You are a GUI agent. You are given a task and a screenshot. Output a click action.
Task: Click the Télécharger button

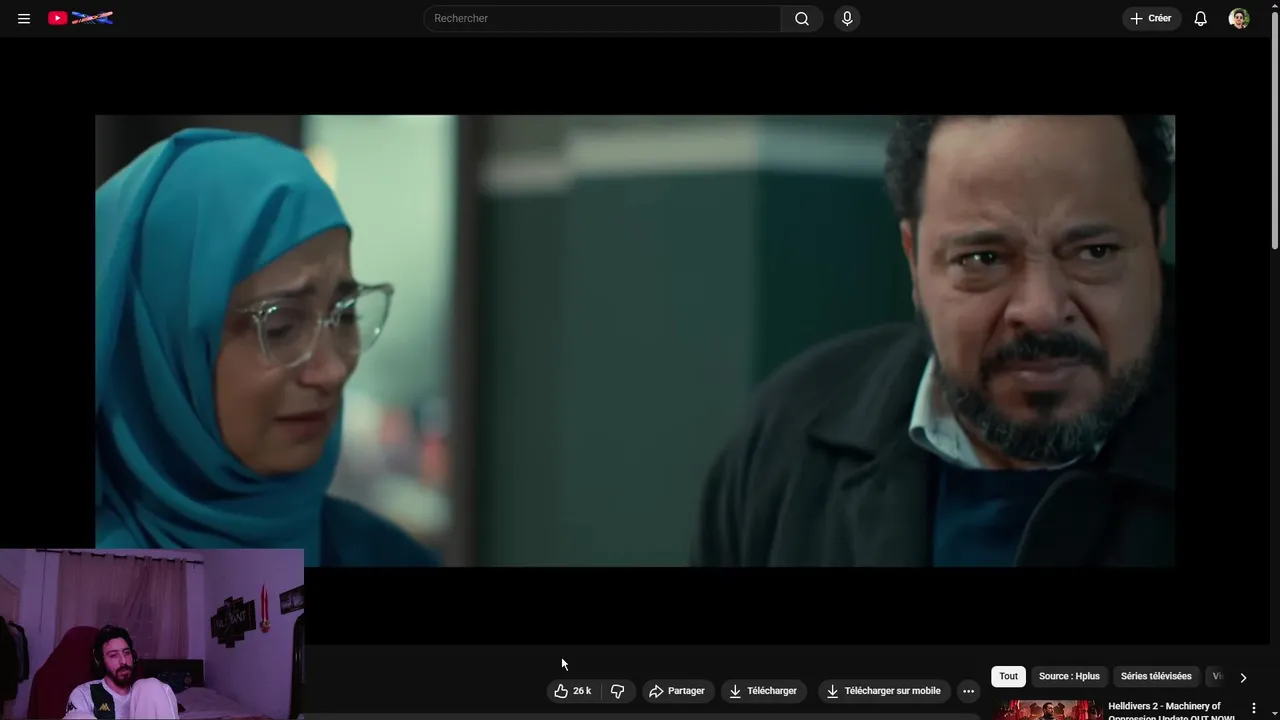click(763, 691)
